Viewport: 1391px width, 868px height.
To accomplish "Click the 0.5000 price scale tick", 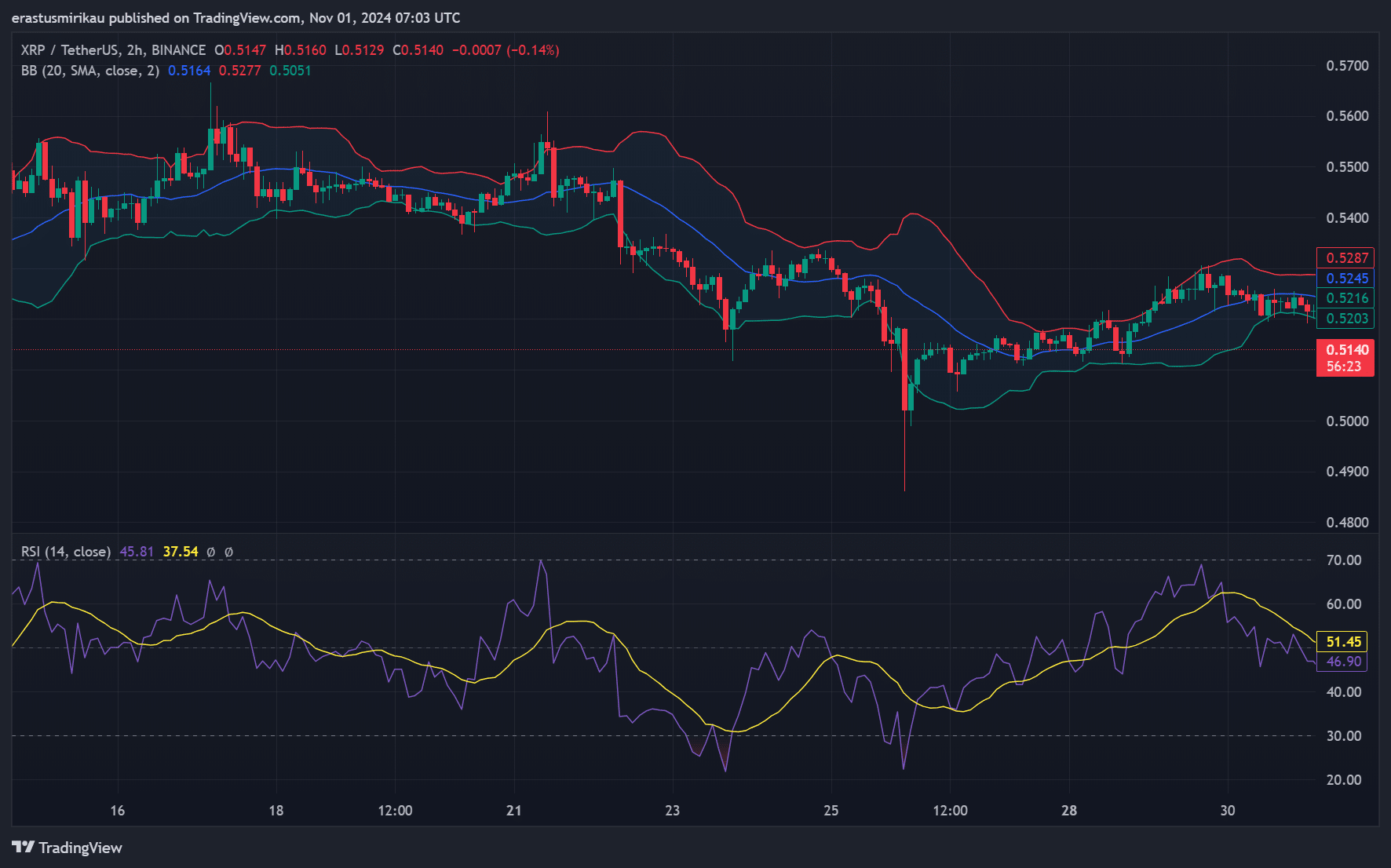I will coord(1347,421).
